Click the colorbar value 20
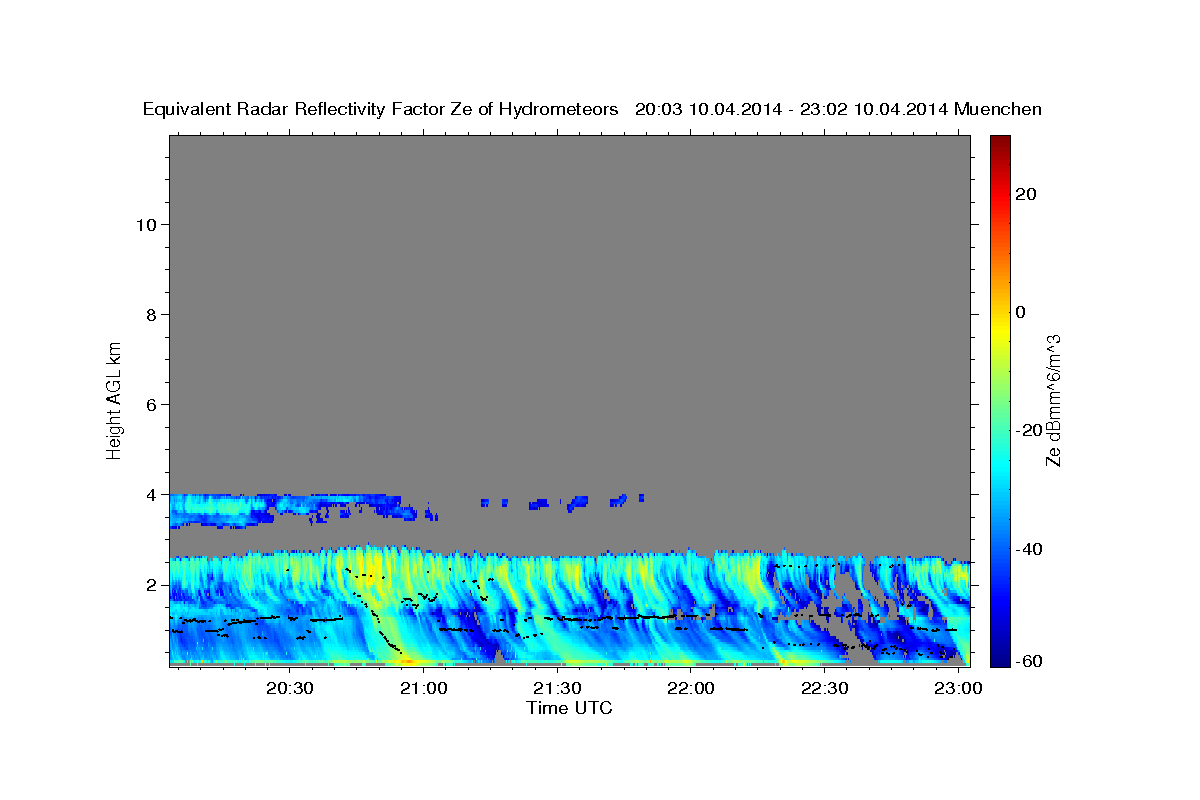Viewport: 1200px width, 800px height. point(1025,194)
